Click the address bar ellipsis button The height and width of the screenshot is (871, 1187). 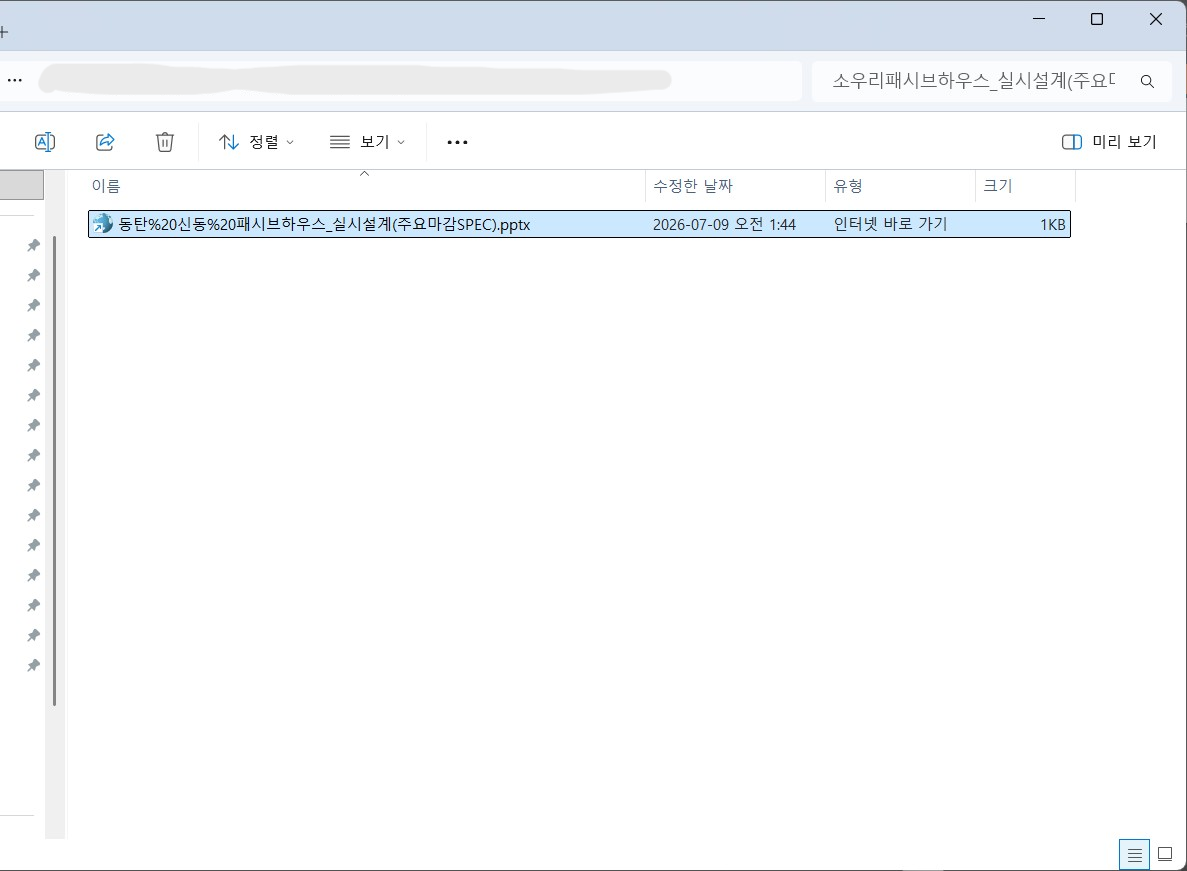[15, 80]
